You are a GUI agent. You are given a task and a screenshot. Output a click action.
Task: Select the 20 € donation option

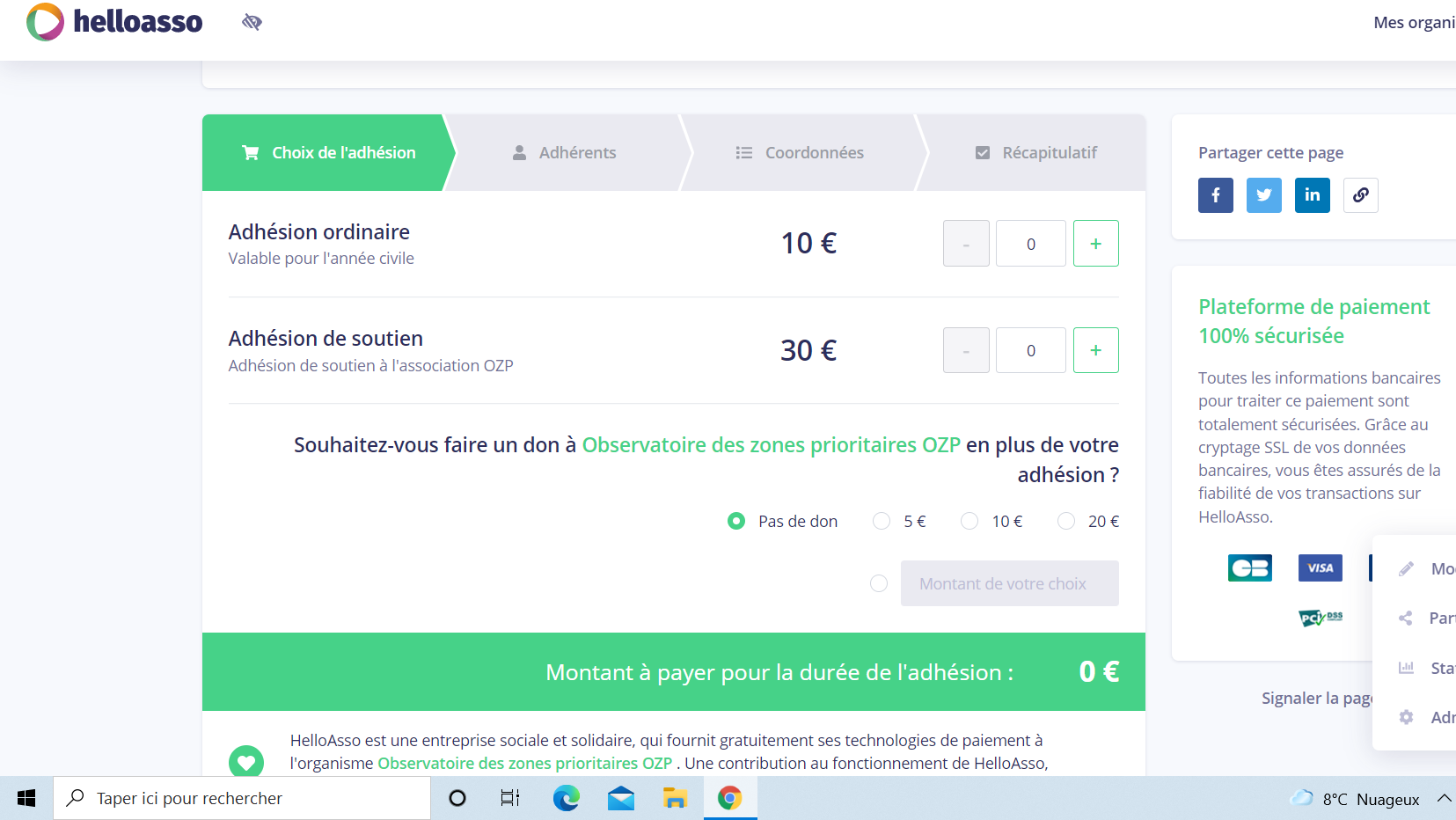1066,521
